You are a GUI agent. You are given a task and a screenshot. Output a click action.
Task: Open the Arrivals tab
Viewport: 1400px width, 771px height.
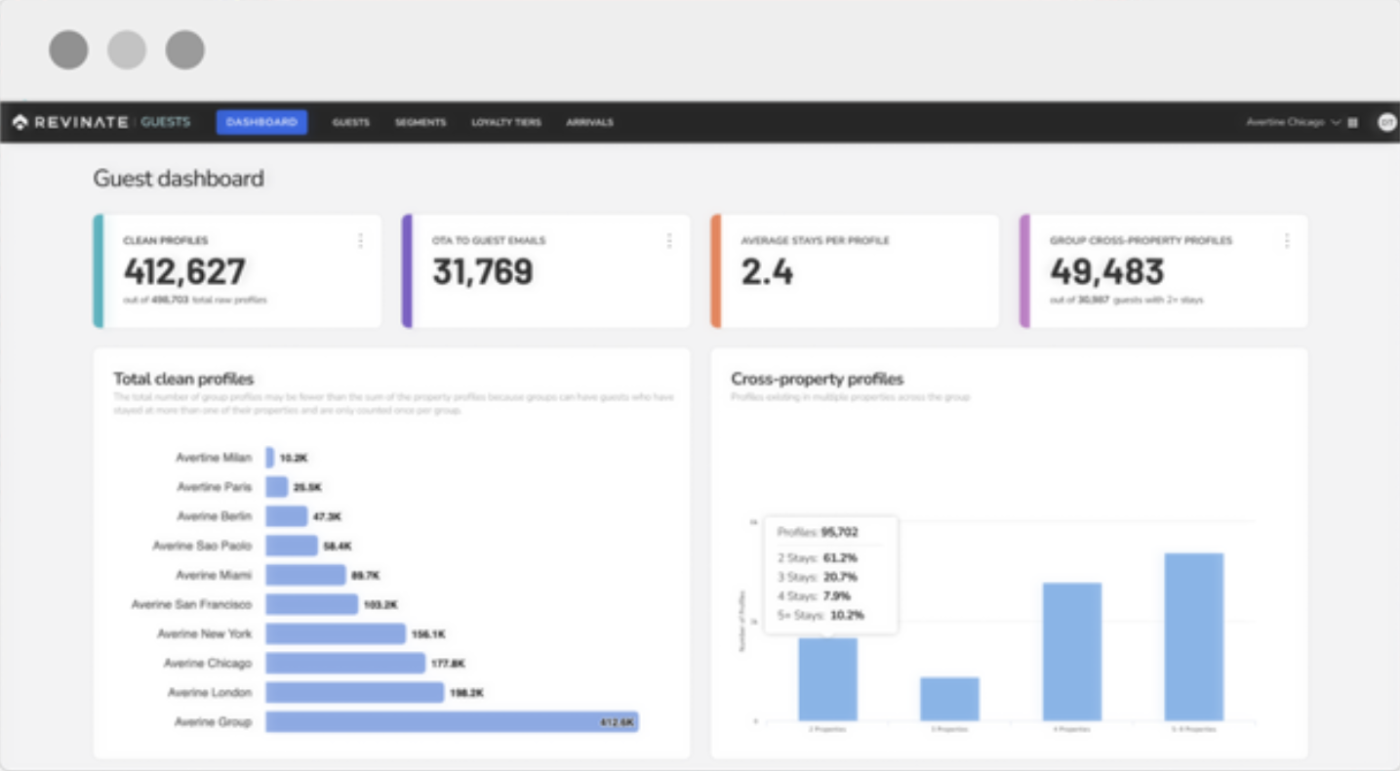click(590, 122)
